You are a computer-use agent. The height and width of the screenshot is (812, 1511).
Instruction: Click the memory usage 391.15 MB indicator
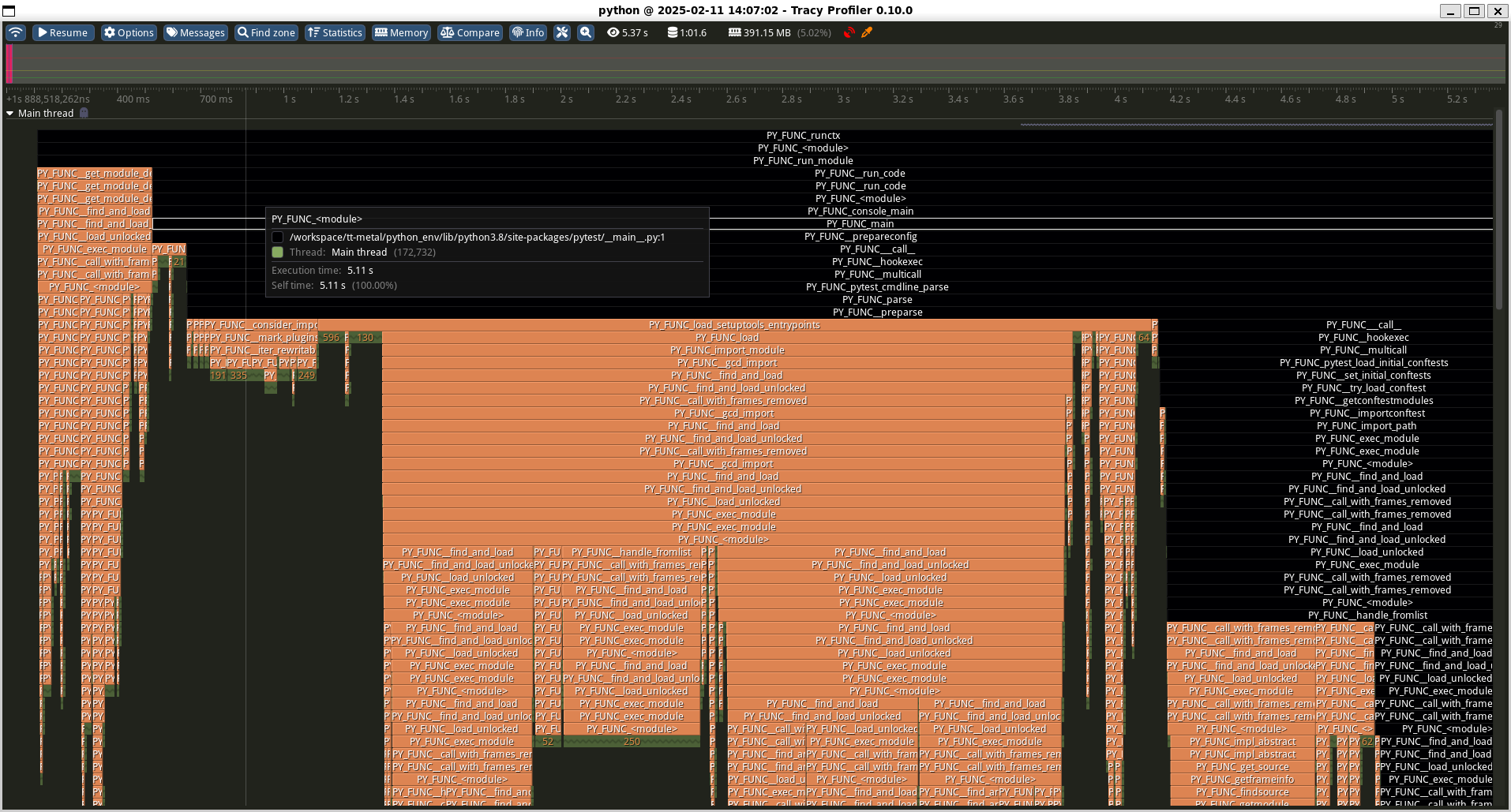click(x=759, y=32)
